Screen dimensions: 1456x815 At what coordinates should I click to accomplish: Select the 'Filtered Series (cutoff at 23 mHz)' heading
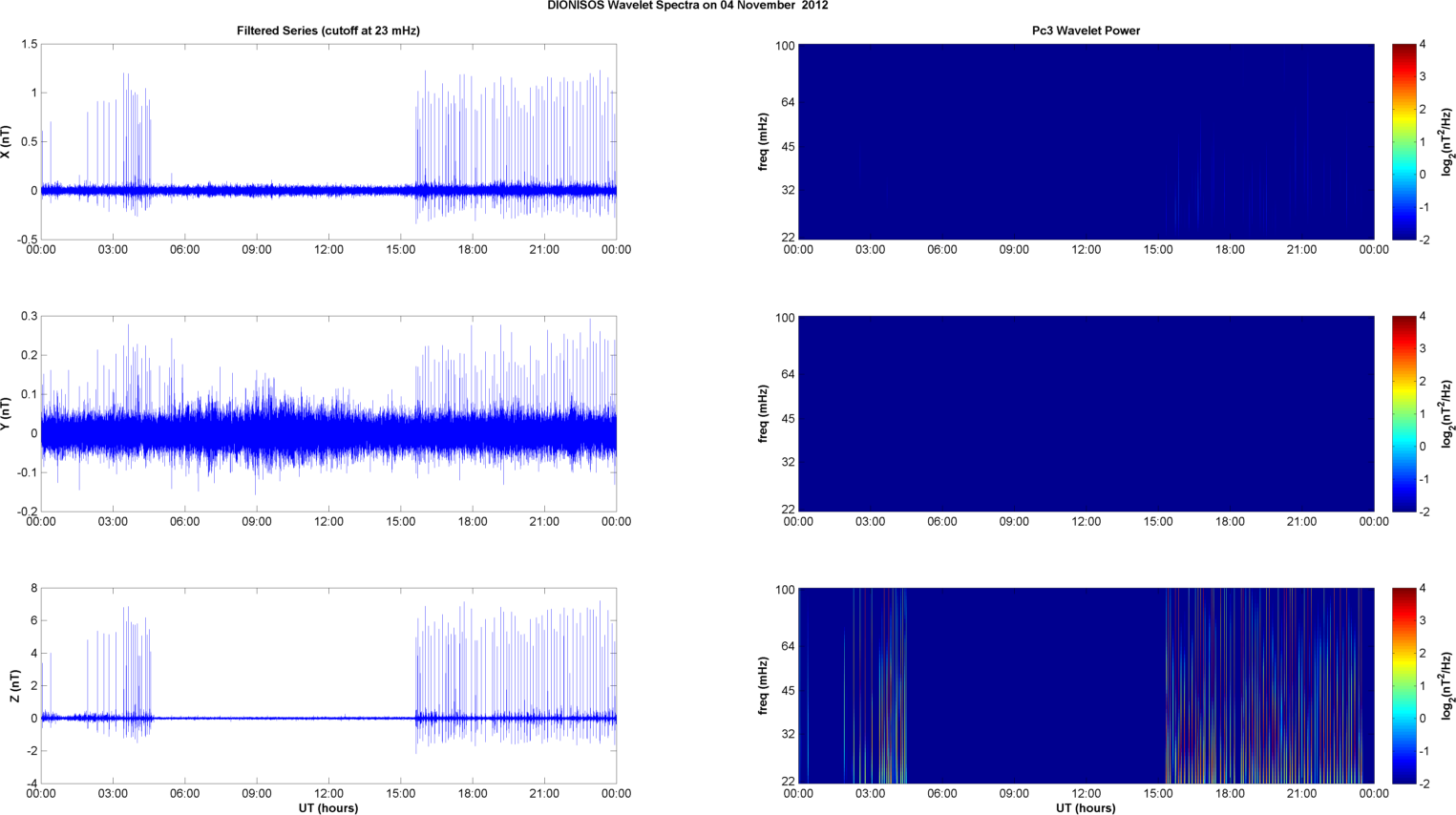(x=328, y=31)
